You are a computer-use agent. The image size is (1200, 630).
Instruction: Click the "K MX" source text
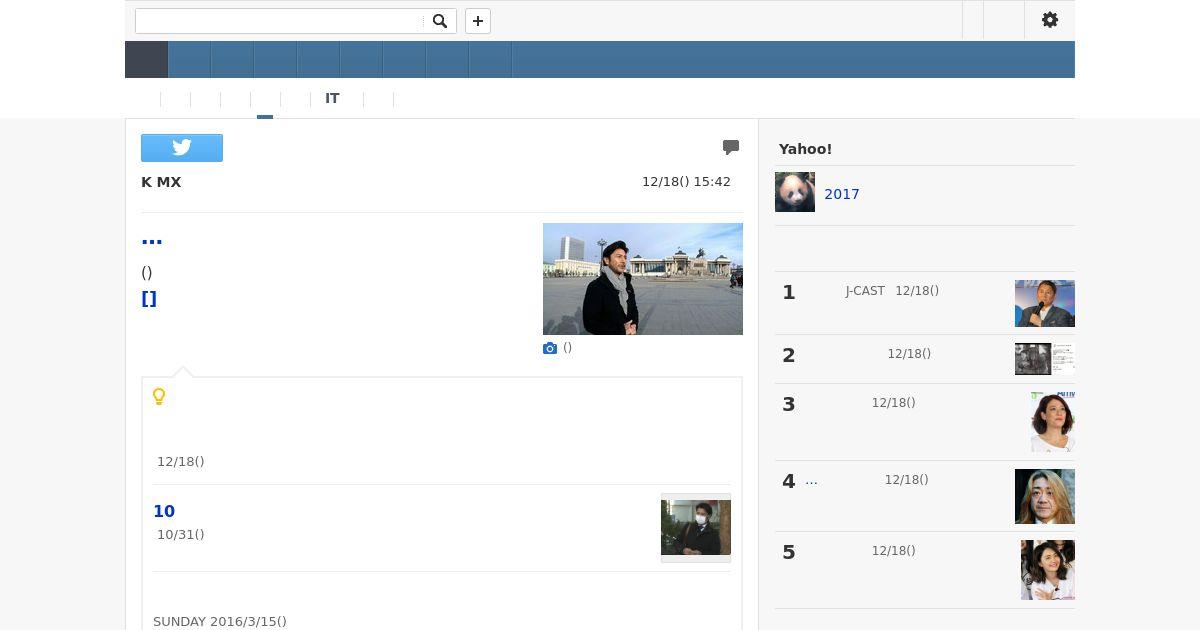pos(161,182)
